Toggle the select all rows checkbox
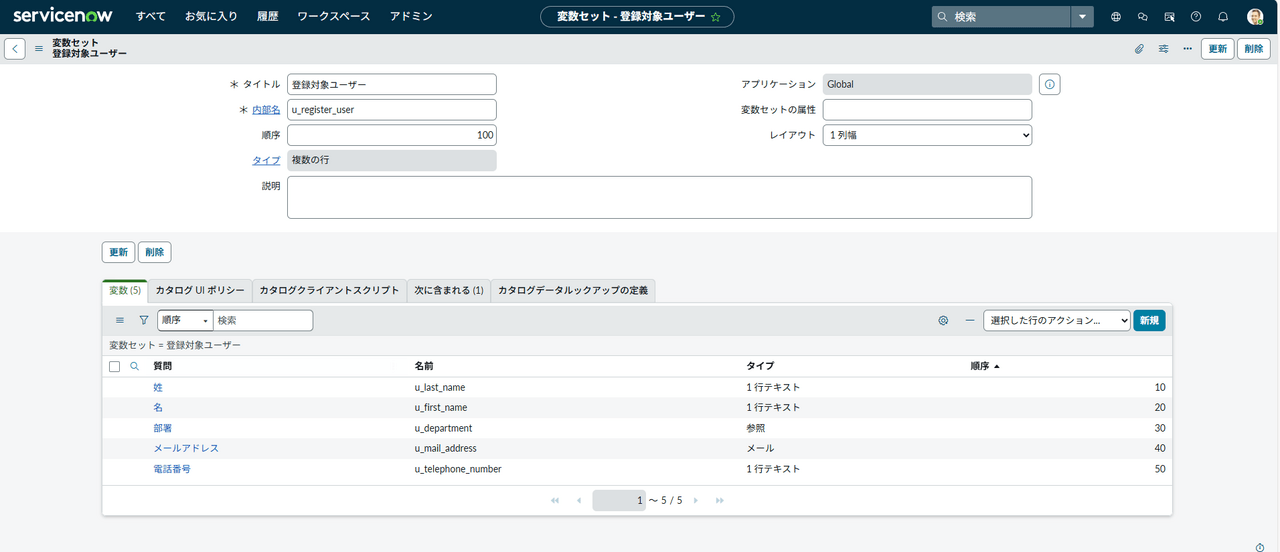 tap(114, 366)
